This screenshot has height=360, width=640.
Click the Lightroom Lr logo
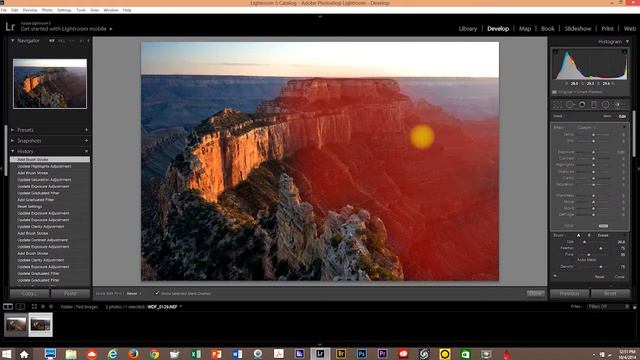(10, 27)
